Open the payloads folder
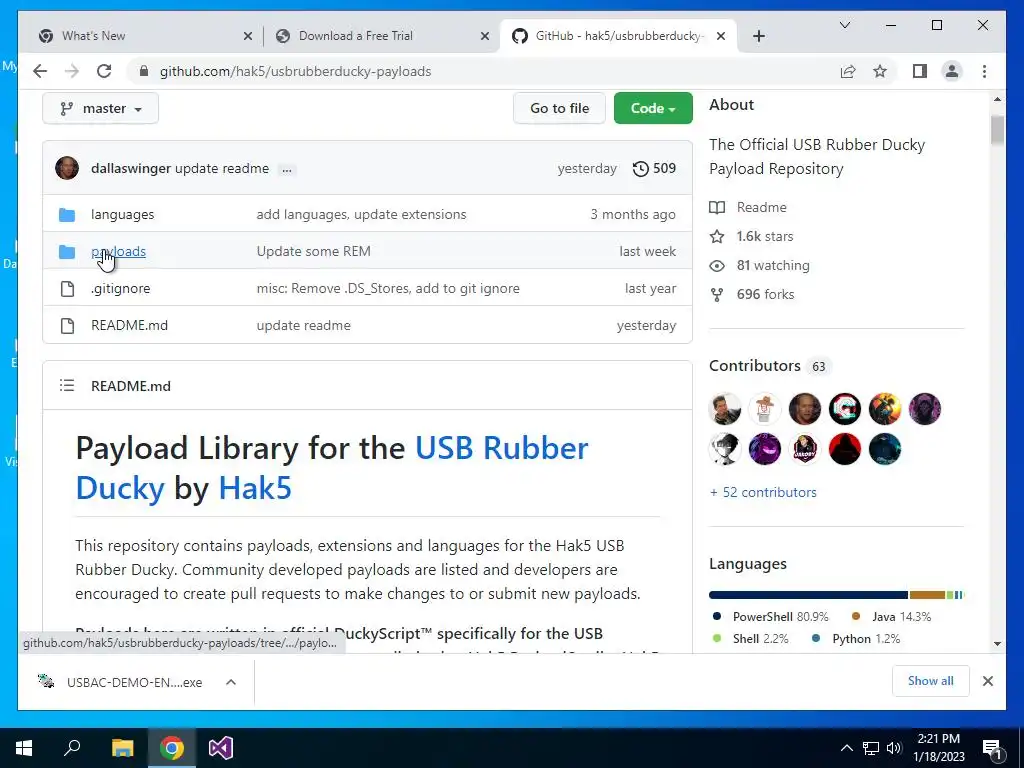The width and height of the screenshot is (1024, 768). [x=118, y=251]
